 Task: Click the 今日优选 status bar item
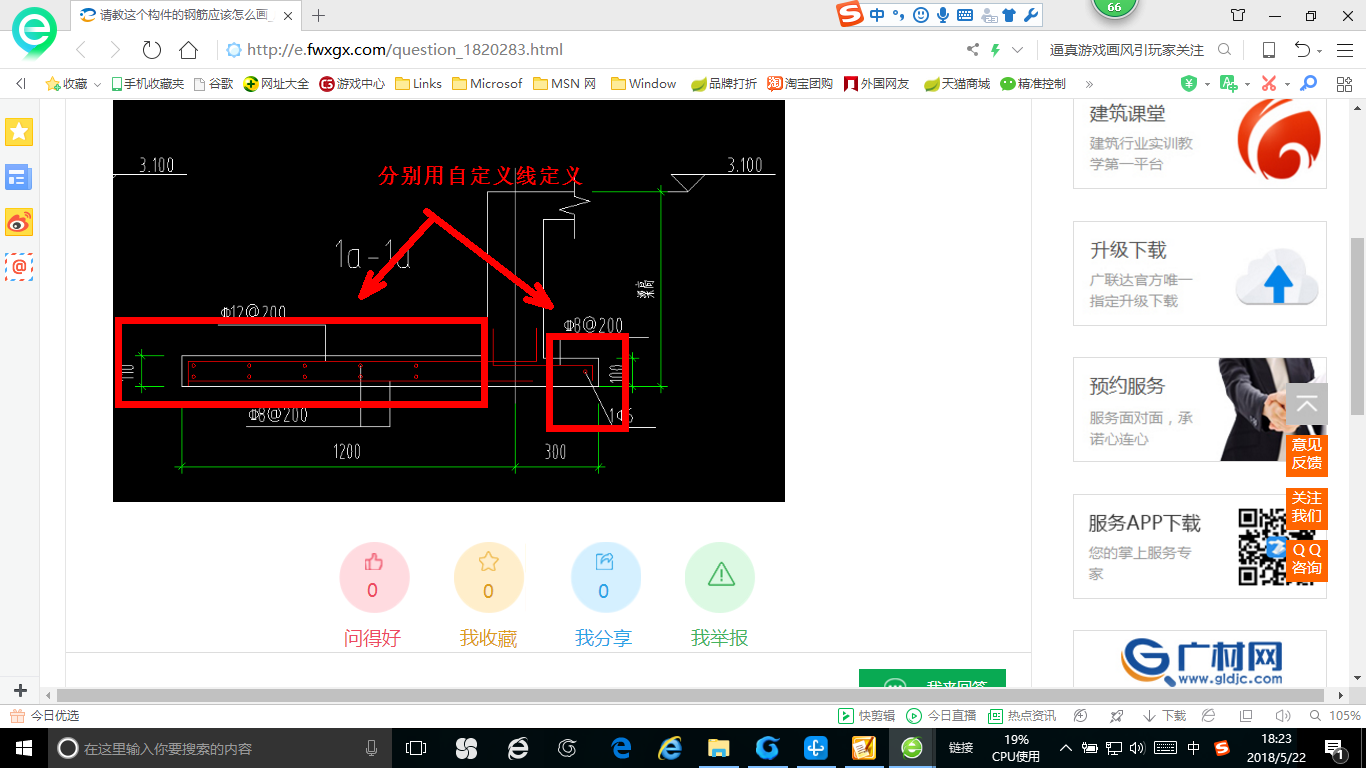click(45, 716)
